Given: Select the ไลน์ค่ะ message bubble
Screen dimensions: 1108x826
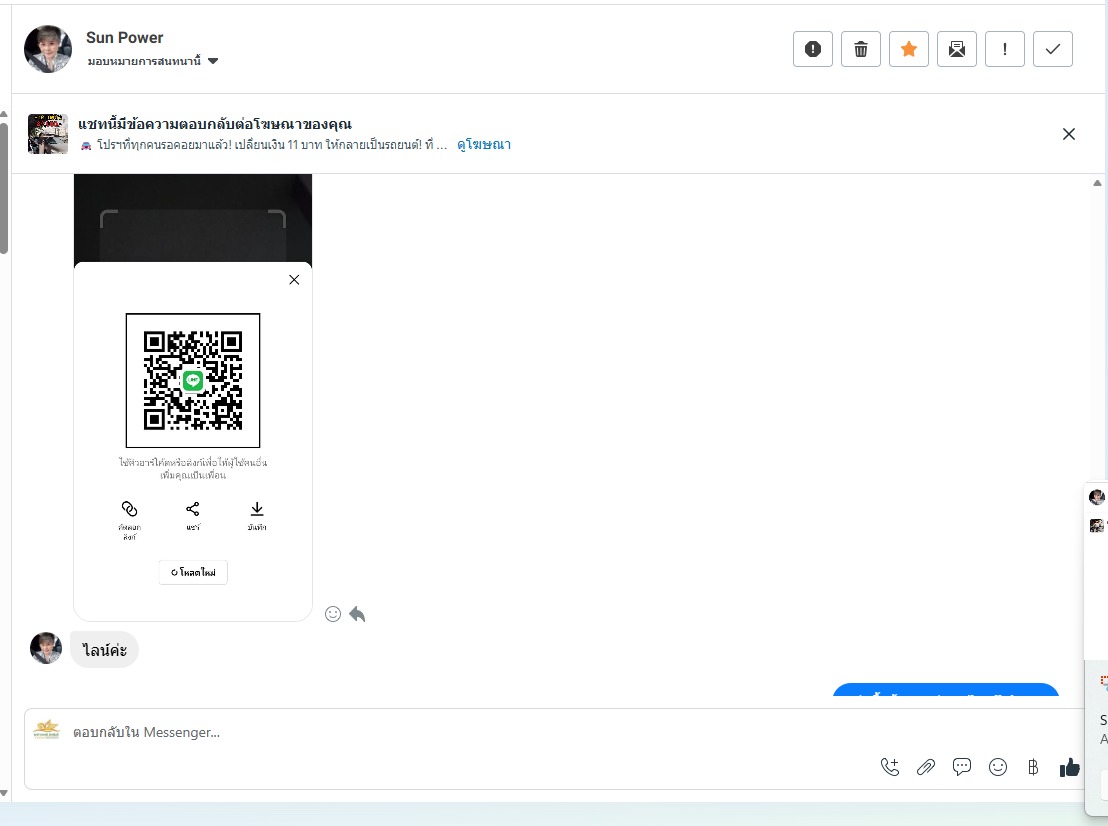Looking at the screenshot, I should pos(105,649).
